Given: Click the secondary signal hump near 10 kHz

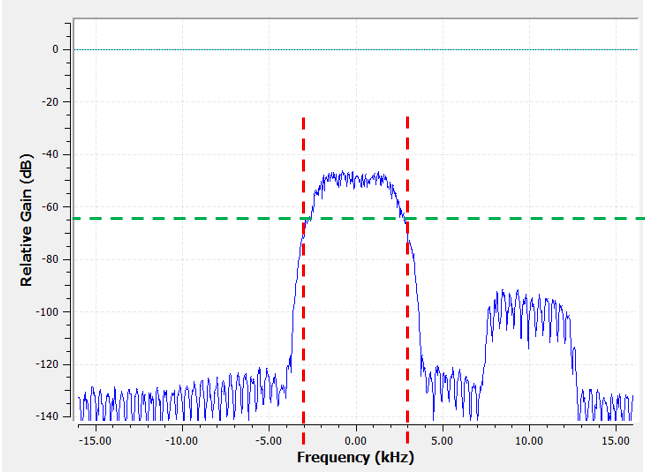Looking at the screenshot, I should click(528, 310).
